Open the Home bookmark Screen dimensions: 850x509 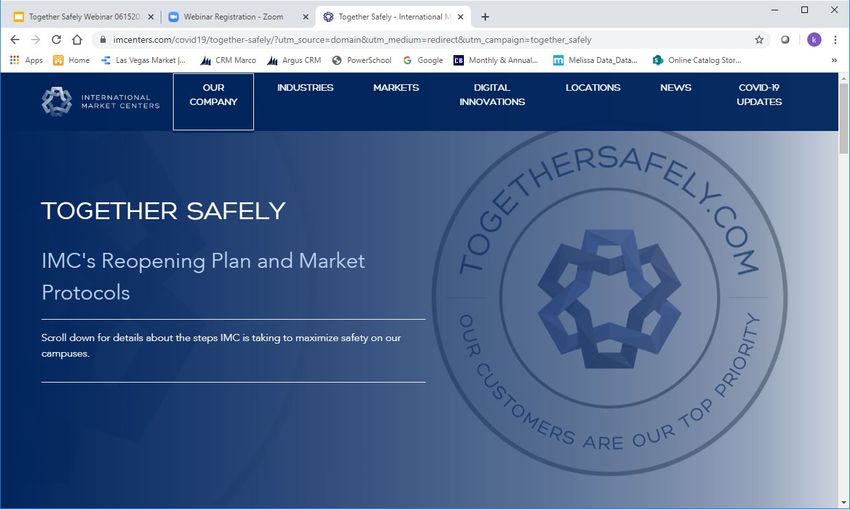[x=72, y=60]
